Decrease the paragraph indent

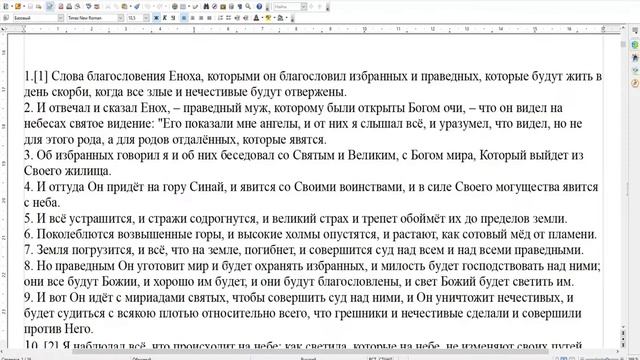pos(237,18)
